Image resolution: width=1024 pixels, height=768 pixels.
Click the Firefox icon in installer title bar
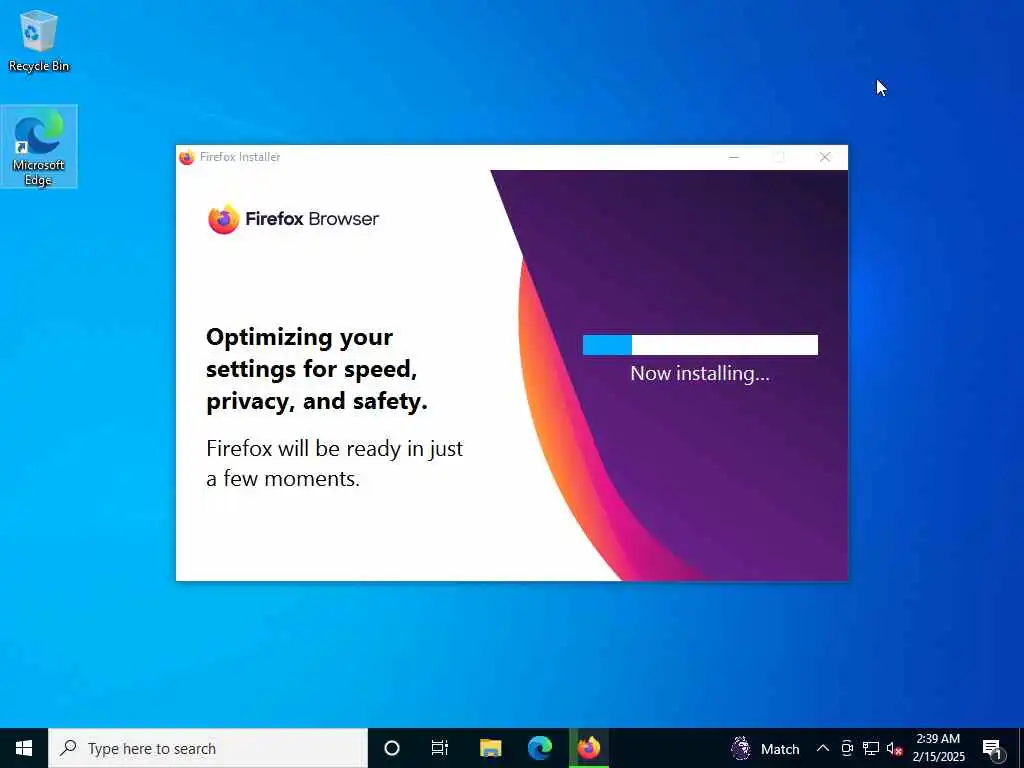pos(187,157)
